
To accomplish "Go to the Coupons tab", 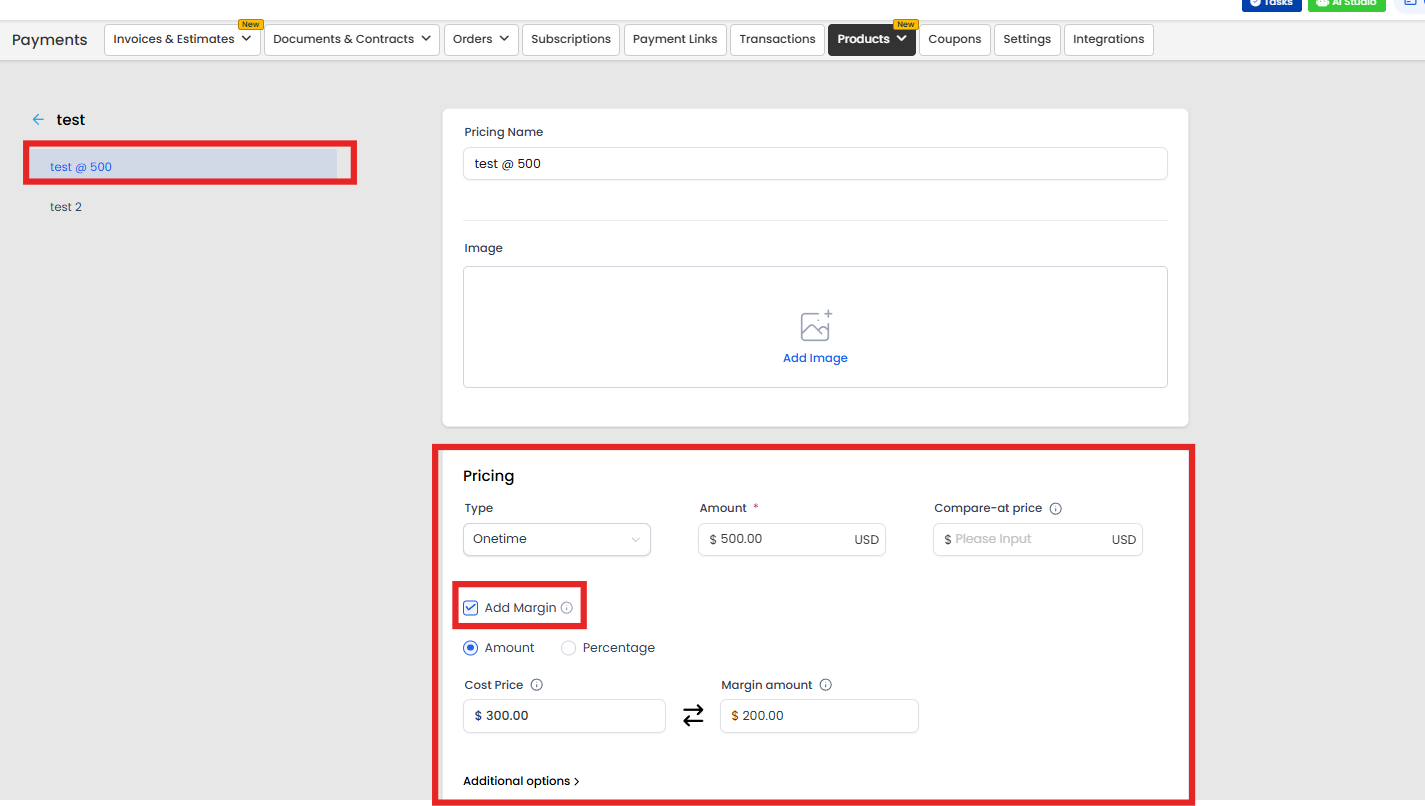I will (954, 40).
